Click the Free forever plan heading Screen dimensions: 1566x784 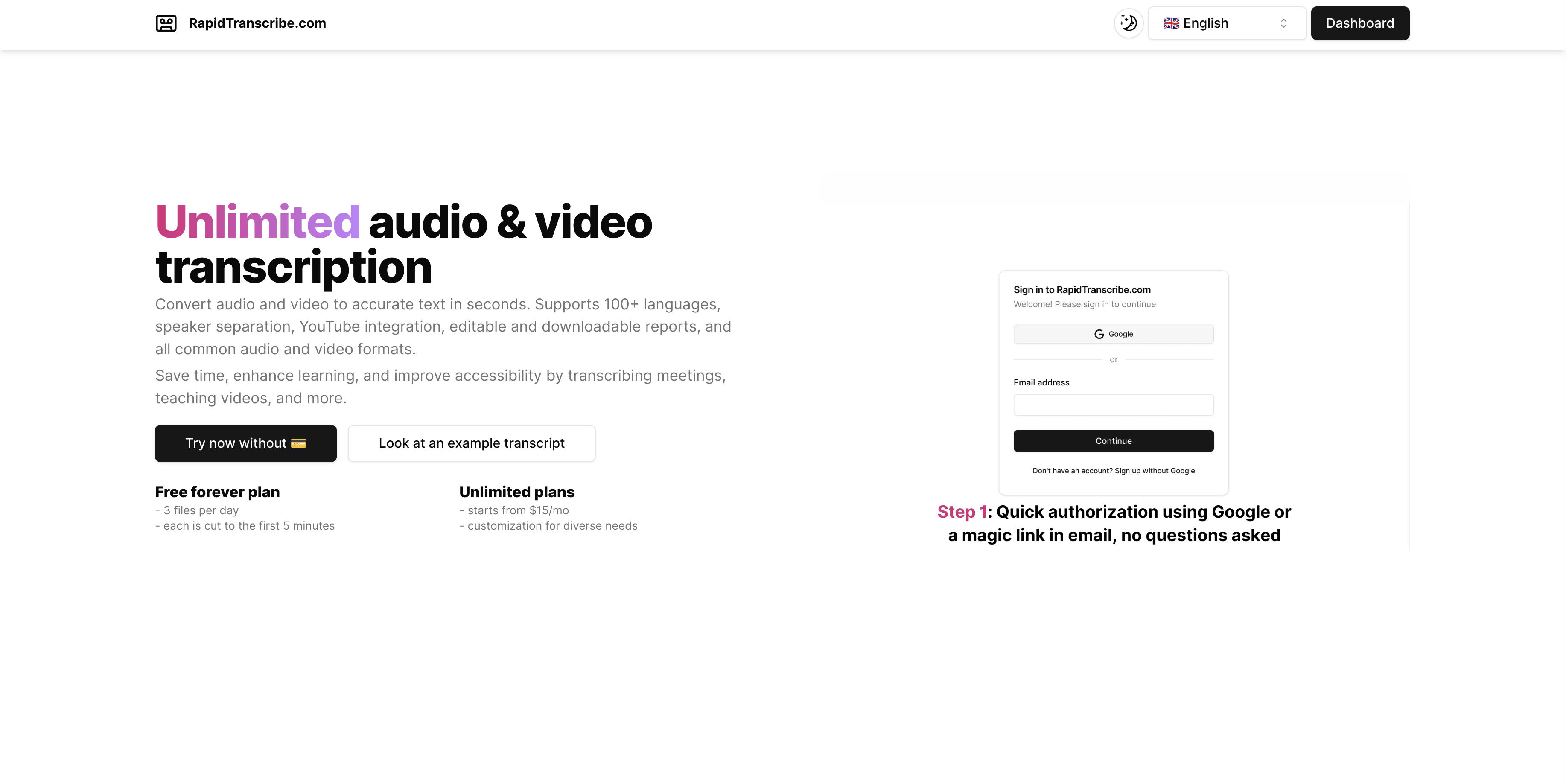tap(217, 492)
